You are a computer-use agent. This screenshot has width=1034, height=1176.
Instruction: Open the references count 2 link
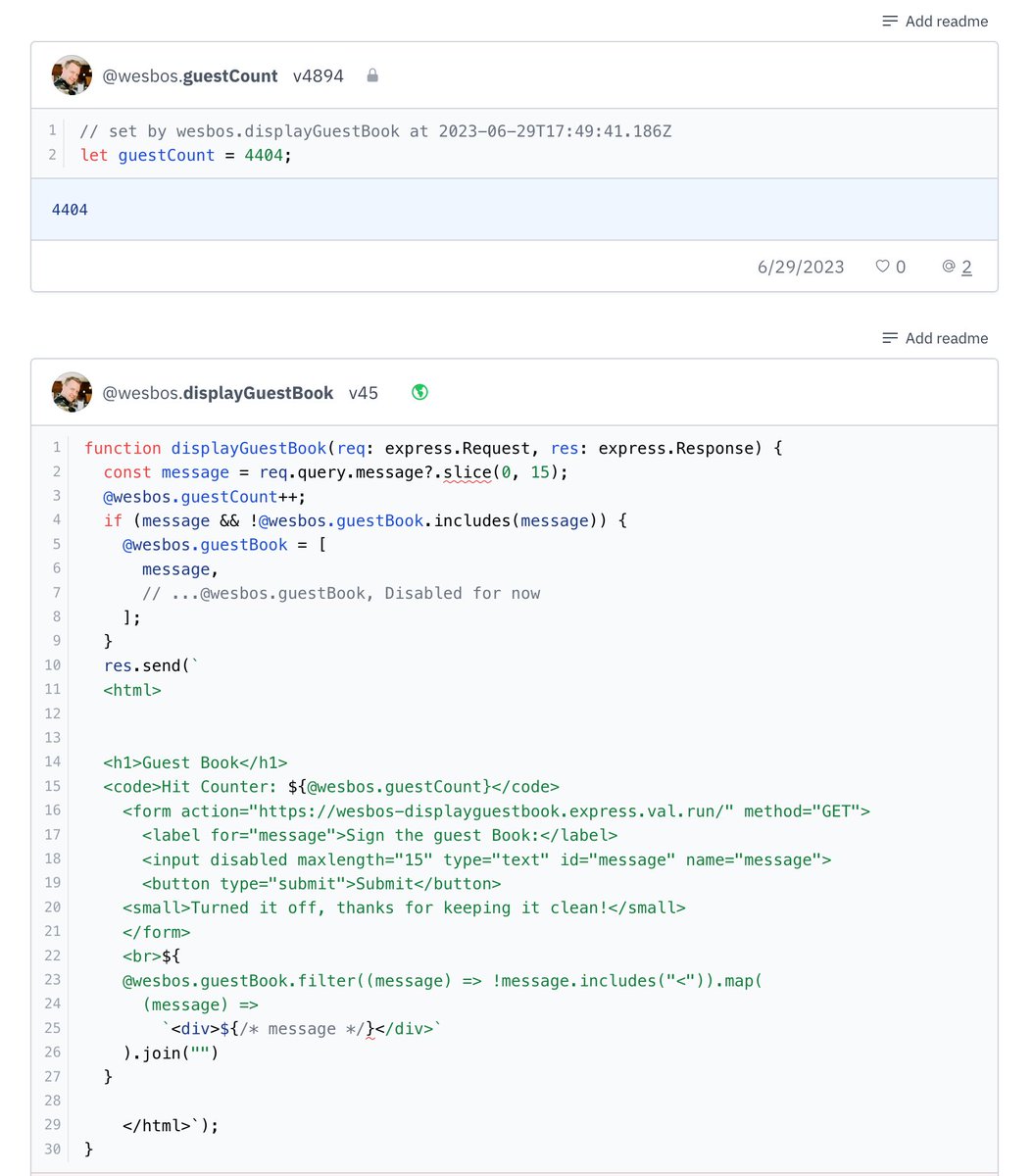966,267
